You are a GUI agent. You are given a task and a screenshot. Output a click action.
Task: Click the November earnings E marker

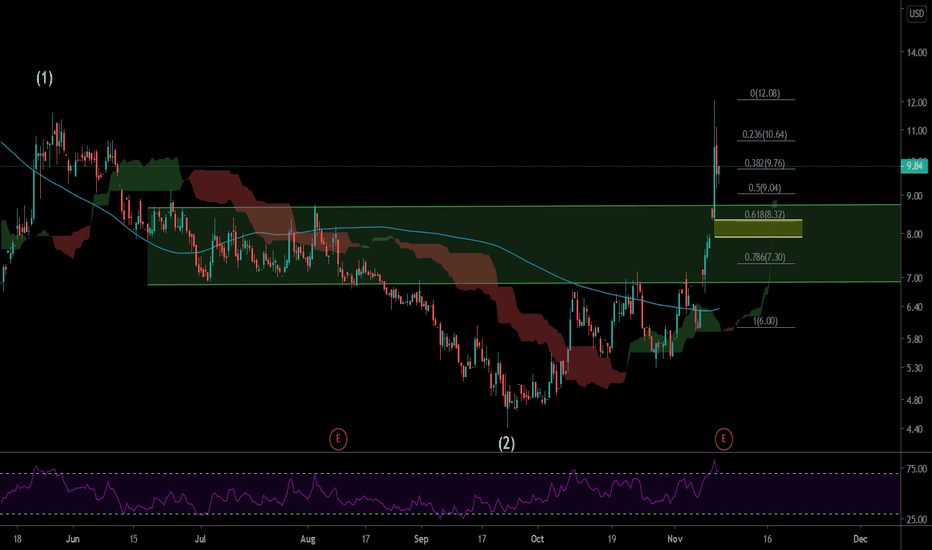(723, 439)
